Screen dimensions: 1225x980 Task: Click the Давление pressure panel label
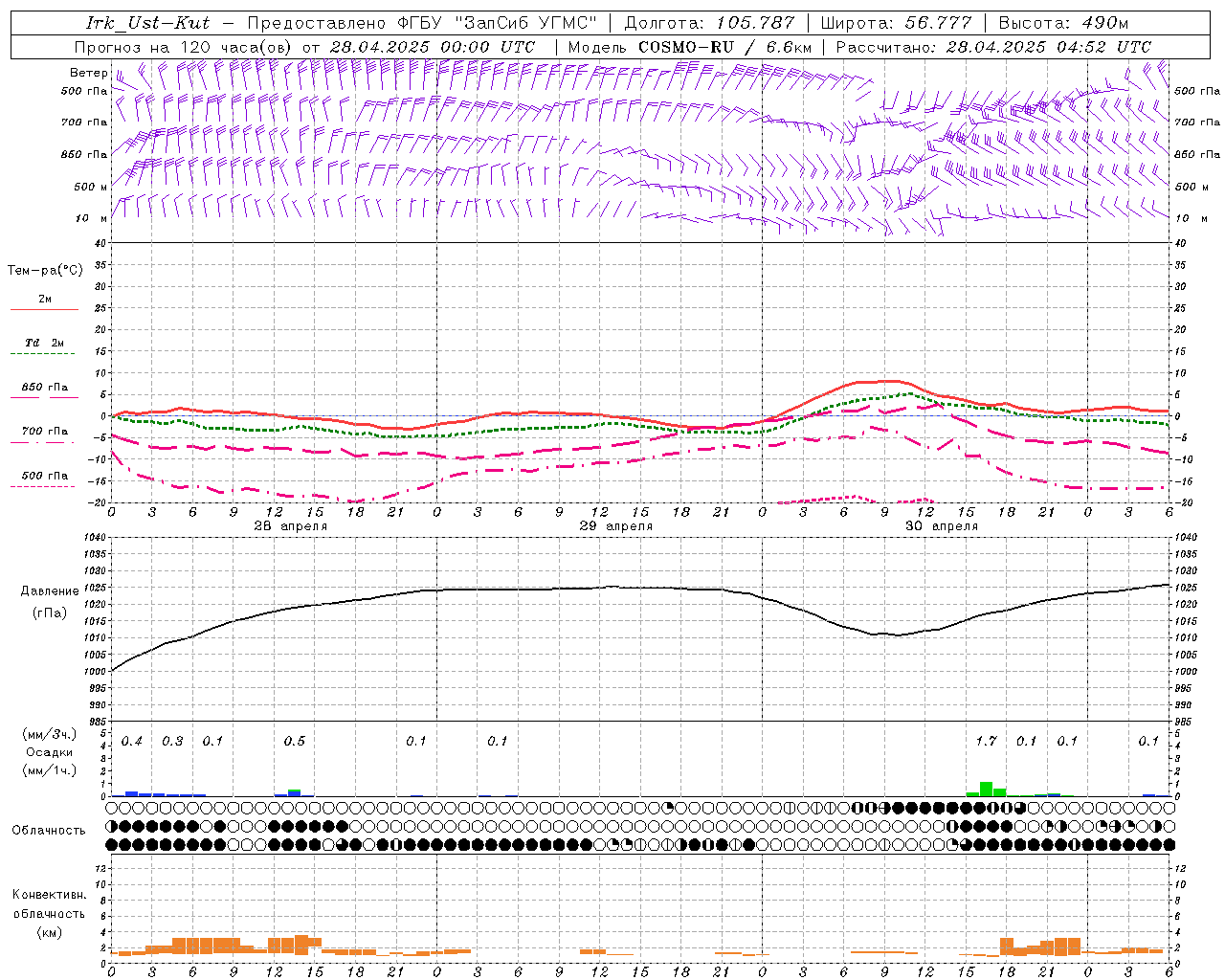50,591
